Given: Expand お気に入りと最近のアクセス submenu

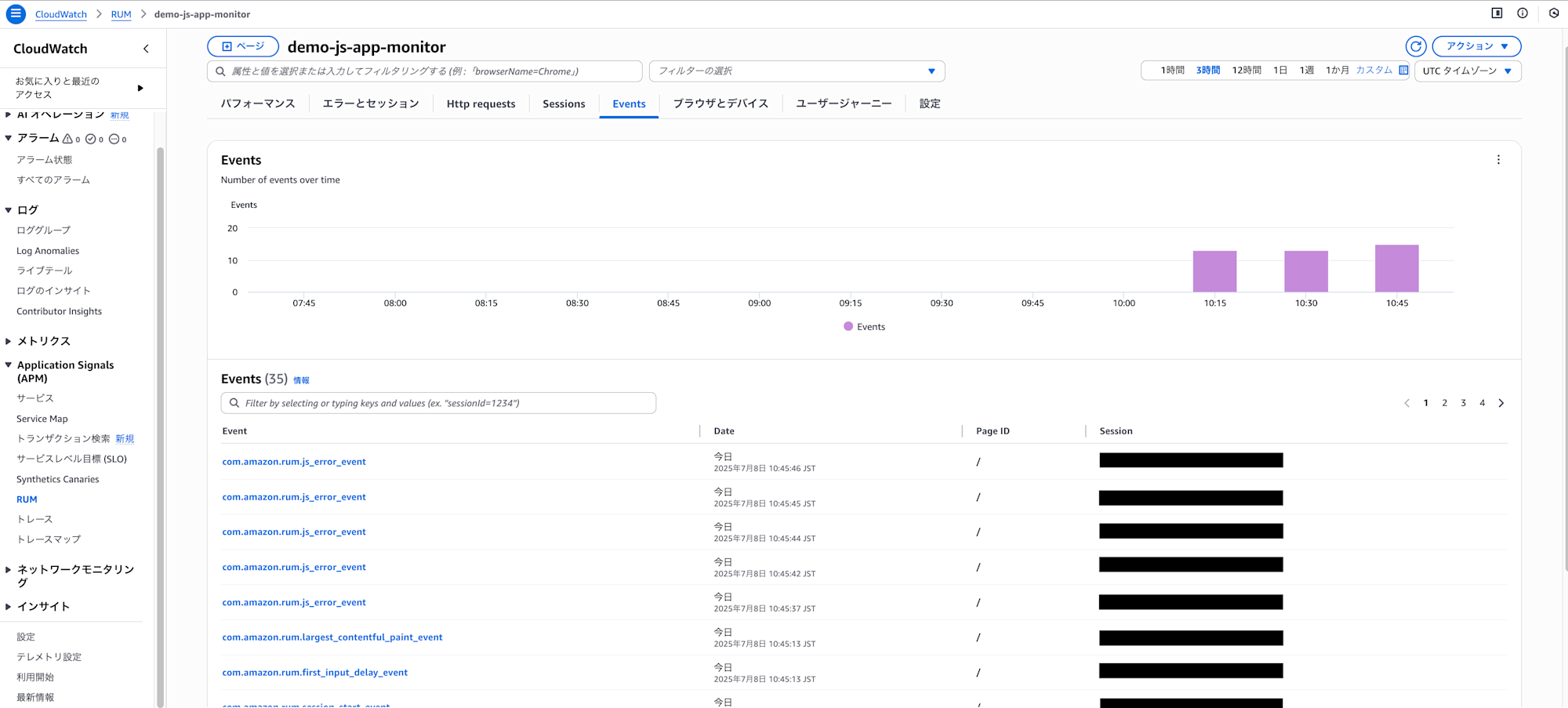Looking at the screenshot, I should point(140,88).
